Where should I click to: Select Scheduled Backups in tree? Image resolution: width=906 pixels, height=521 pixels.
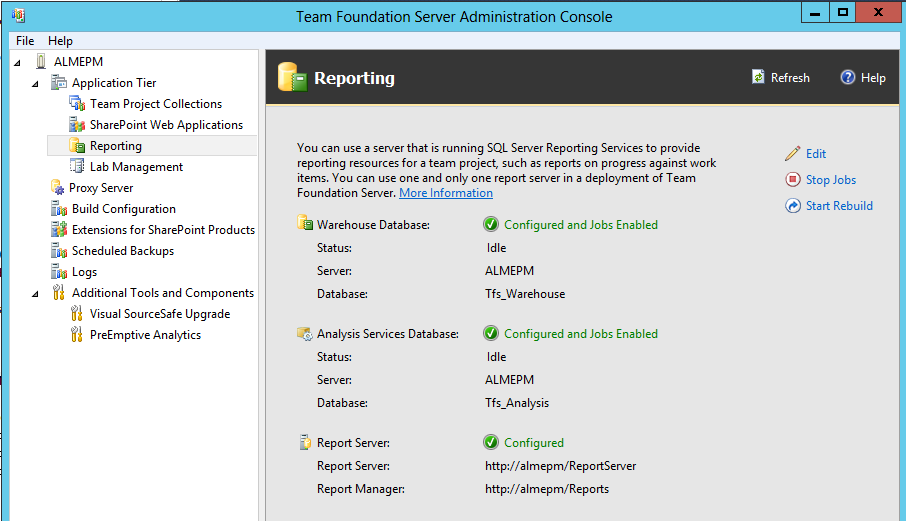tap(123, 251)
